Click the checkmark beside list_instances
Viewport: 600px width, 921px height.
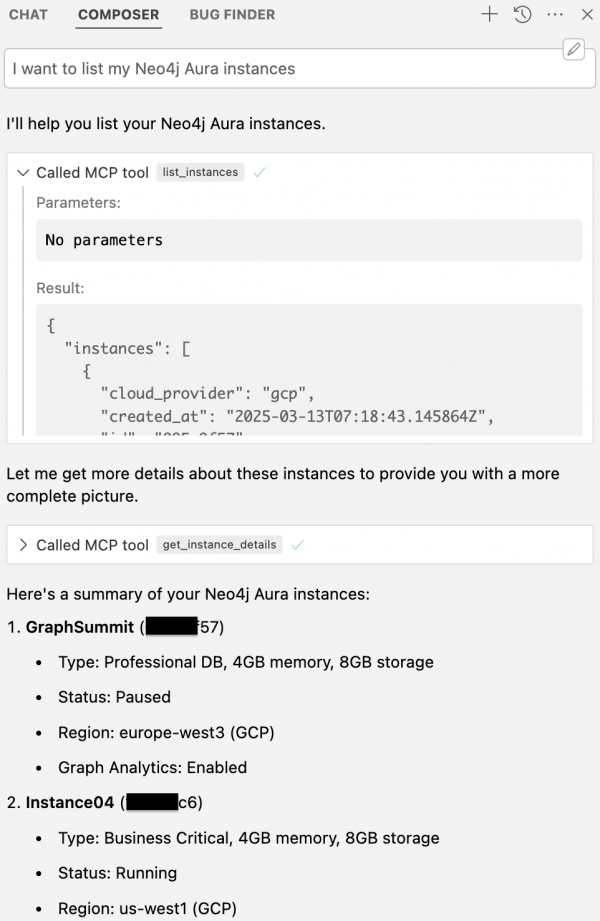coord(259,172)
